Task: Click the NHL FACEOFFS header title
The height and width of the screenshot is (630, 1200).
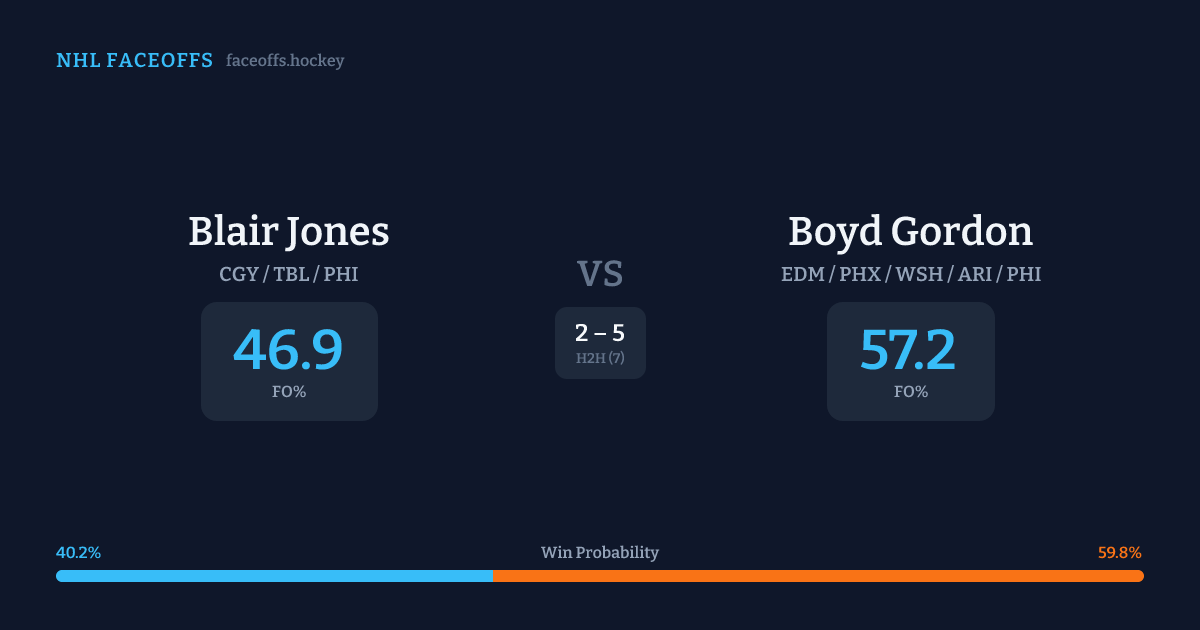Action: (x=134, y=61)
